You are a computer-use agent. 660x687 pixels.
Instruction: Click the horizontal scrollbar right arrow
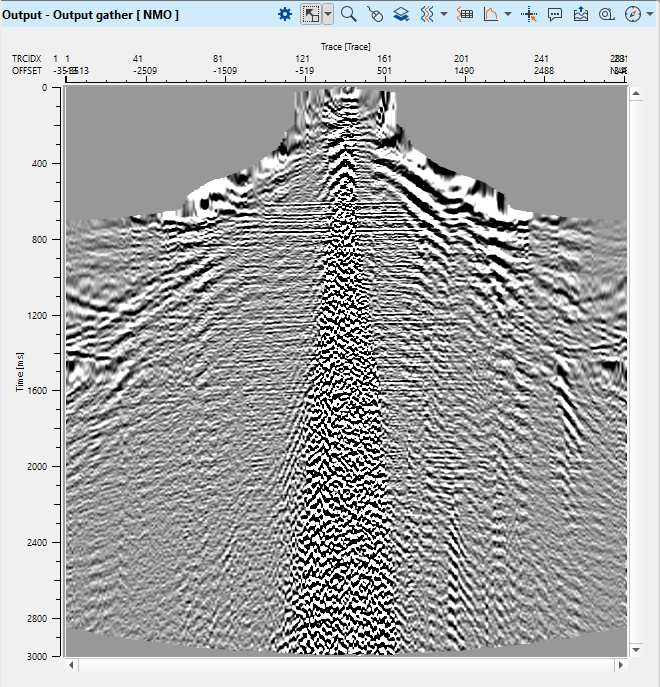click(x=618, y=664)
